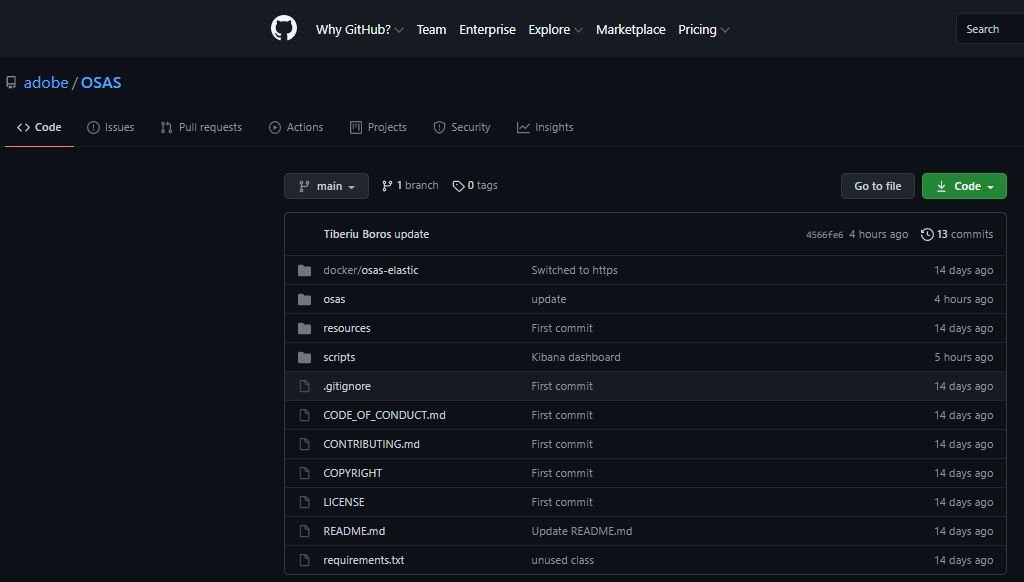Open the 'Update README.md' commit message
The image size is (1024, 582).
click(581, 531)
